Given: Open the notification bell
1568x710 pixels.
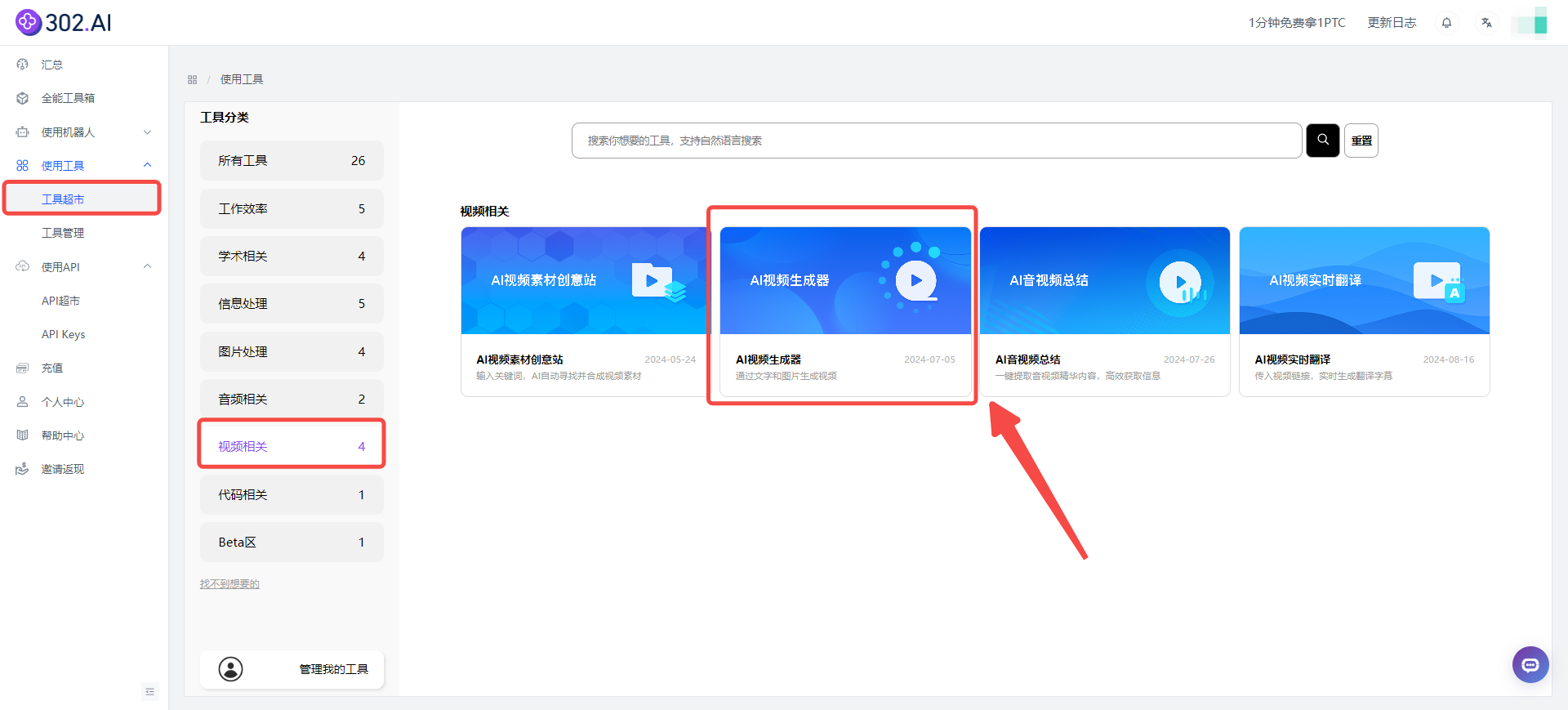Looking at the screenshot, I should 1446,23.
